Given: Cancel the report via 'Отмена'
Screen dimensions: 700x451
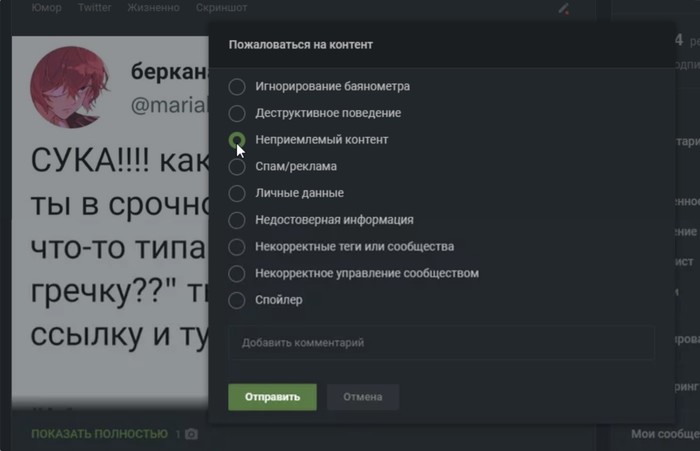Looking at the screenshot, I should tap(362, 397).
